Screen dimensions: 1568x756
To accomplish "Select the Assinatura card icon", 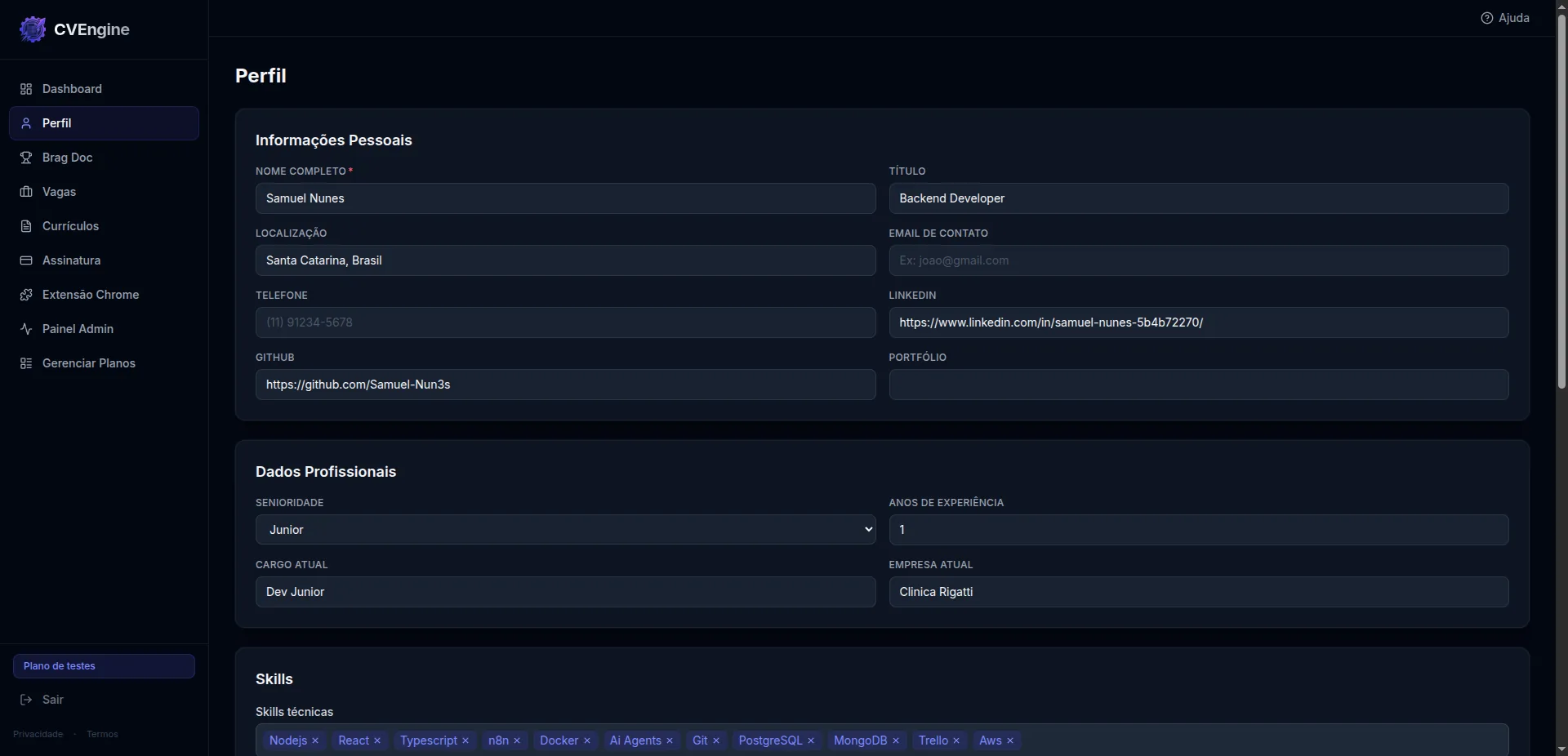I will (x=26, y=260).
